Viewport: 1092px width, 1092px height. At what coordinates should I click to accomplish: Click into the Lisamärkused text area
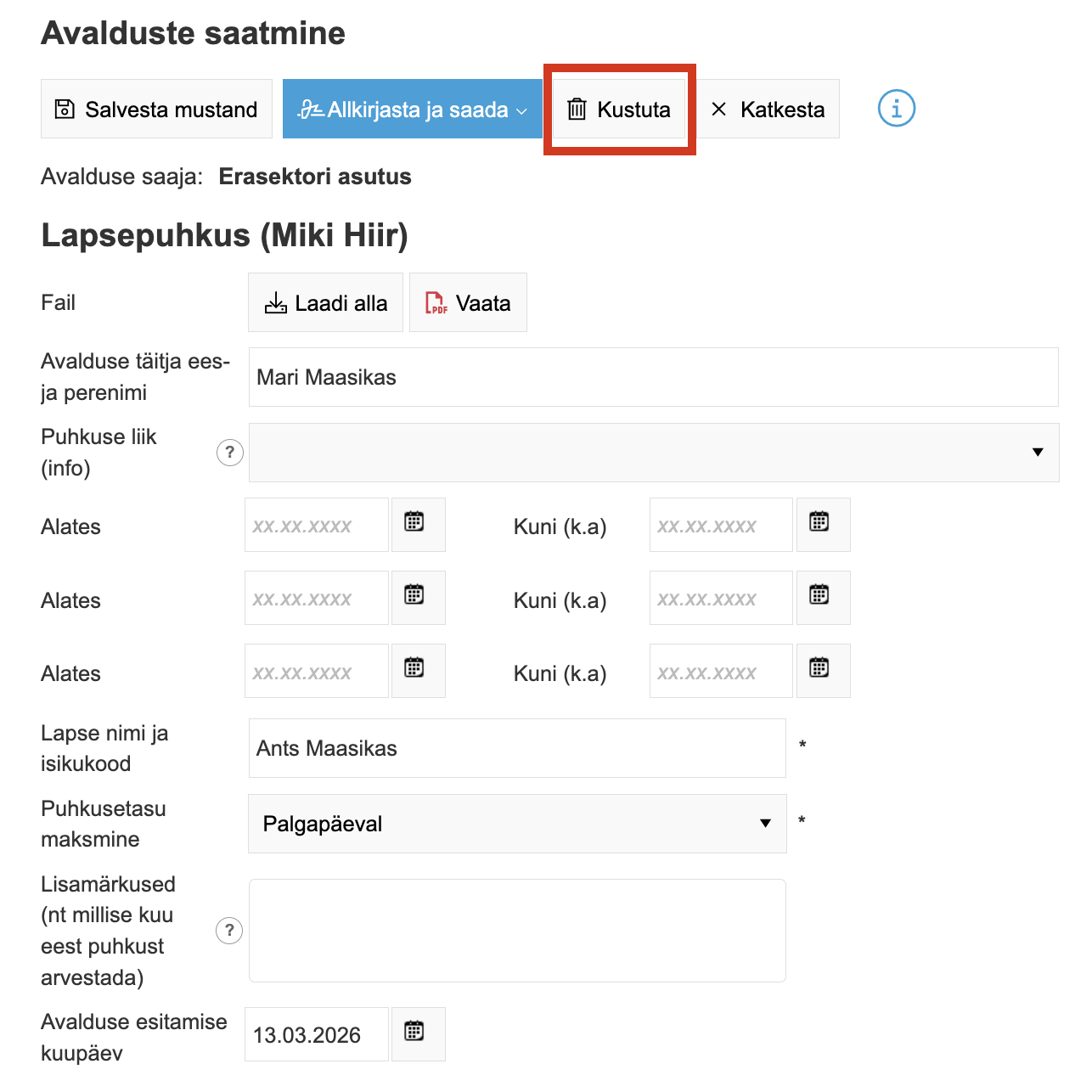(517, 931)
